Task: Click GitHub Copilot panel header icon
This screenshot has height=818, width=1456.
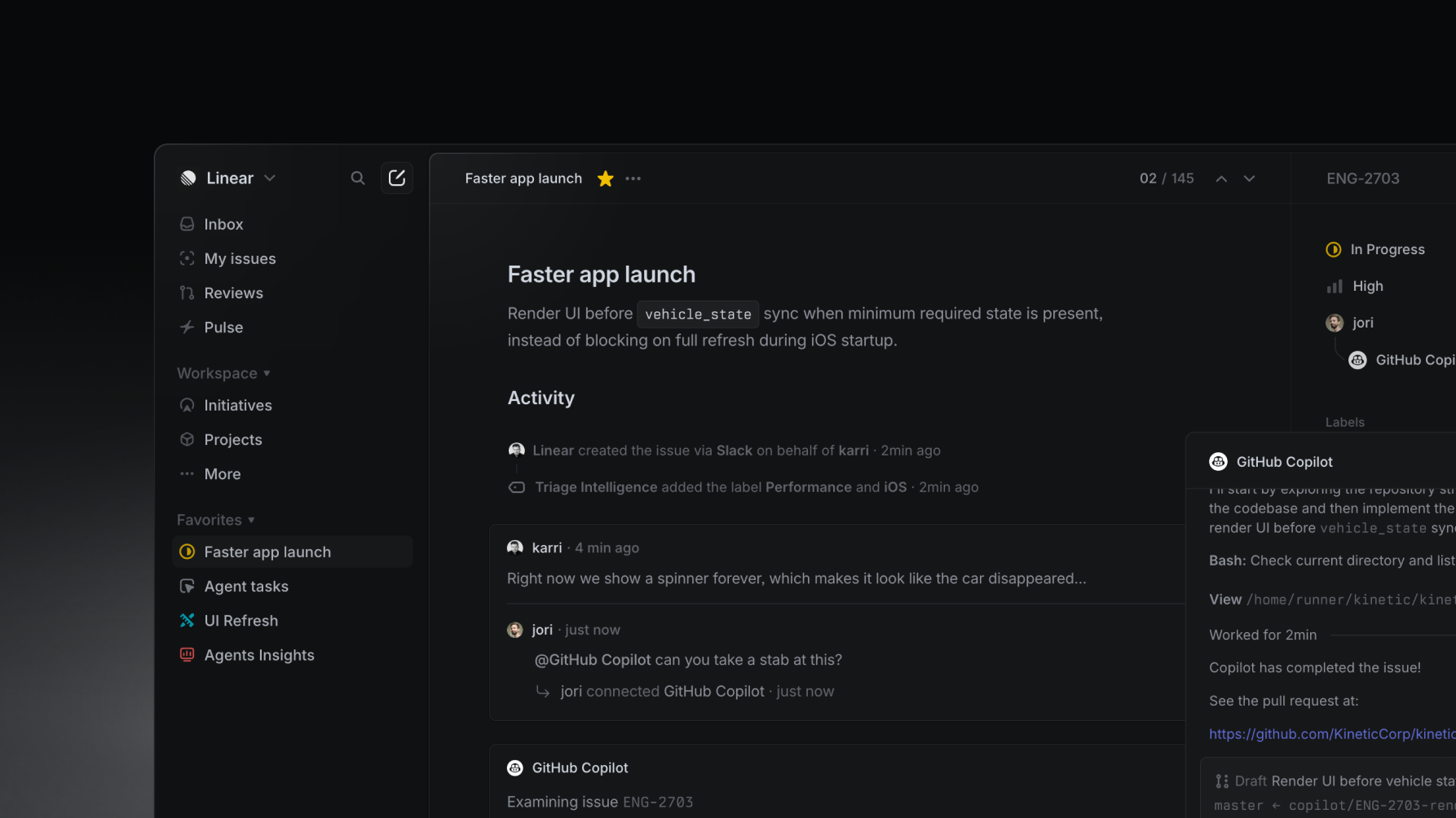Action: coord(1219,462)
